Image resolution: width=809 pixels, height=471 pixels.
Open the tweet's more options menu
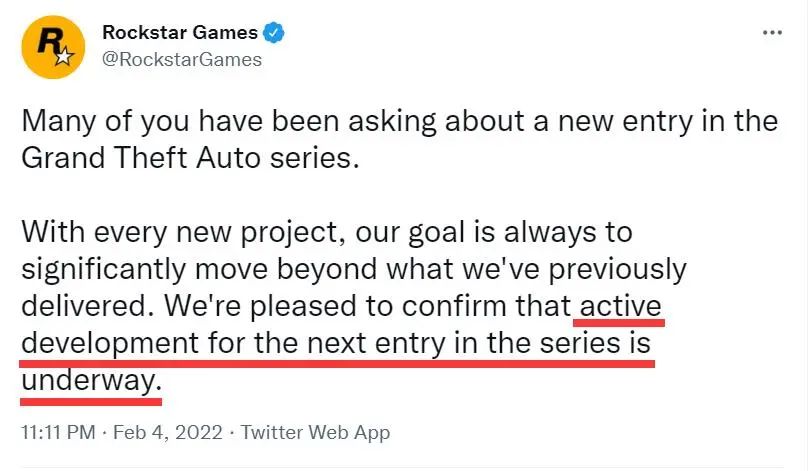click(x=772, y=33)
